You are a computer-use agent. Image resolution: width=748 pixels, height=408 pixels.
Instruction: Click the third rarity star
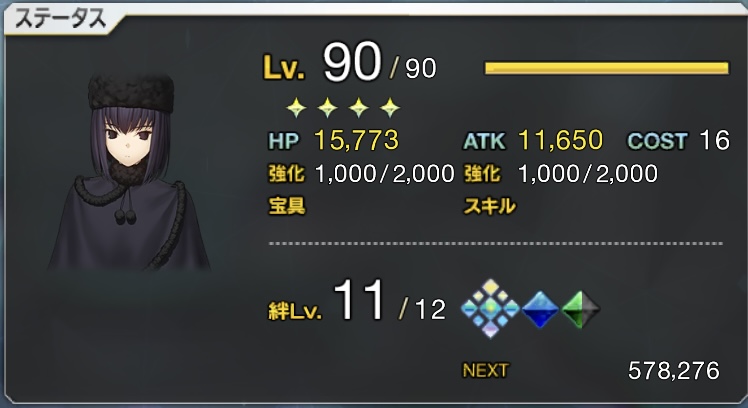(359, 108)
